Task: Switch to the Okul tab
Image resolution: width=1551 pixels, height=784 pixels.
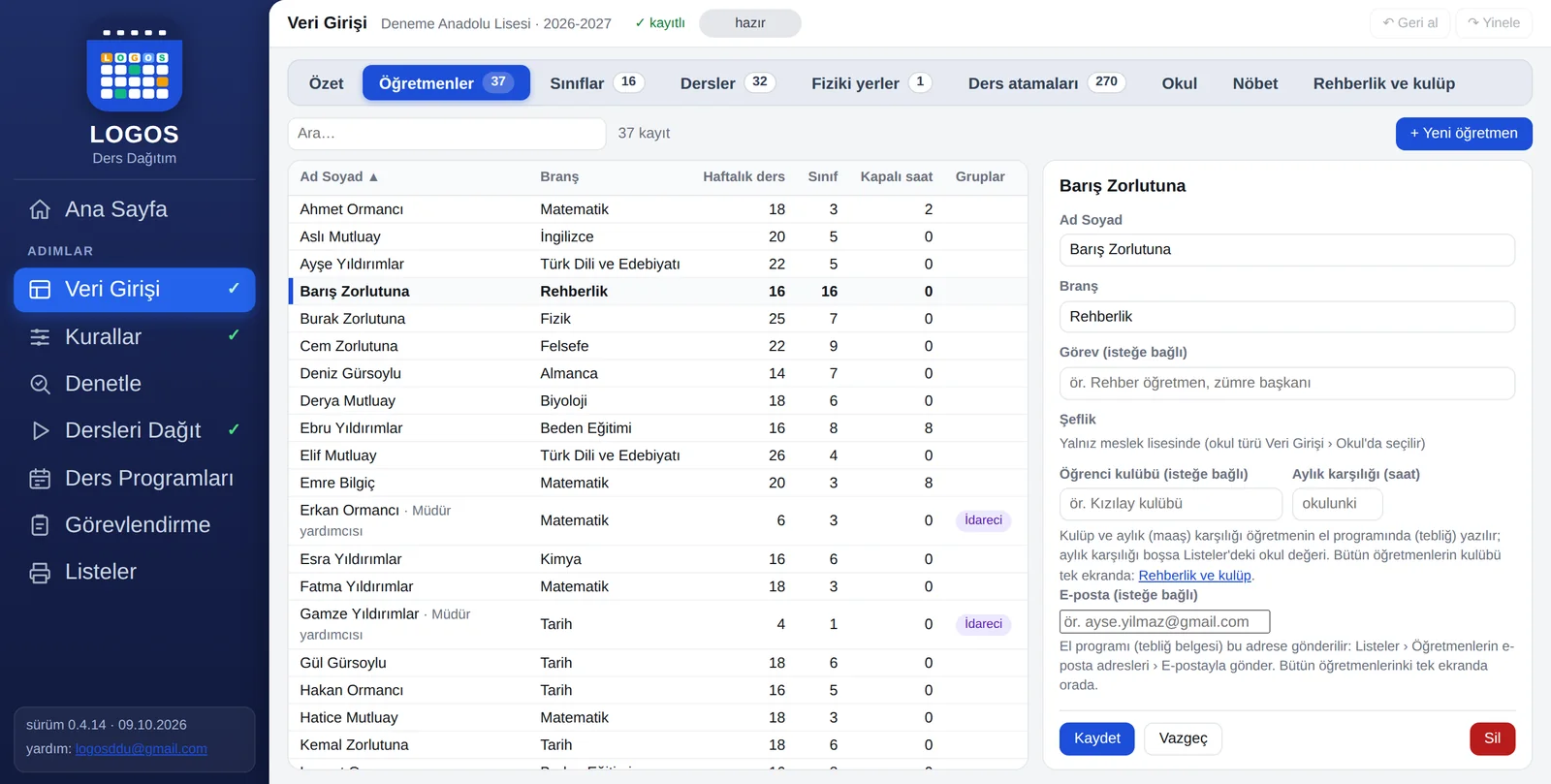Action: point(1180,83)
